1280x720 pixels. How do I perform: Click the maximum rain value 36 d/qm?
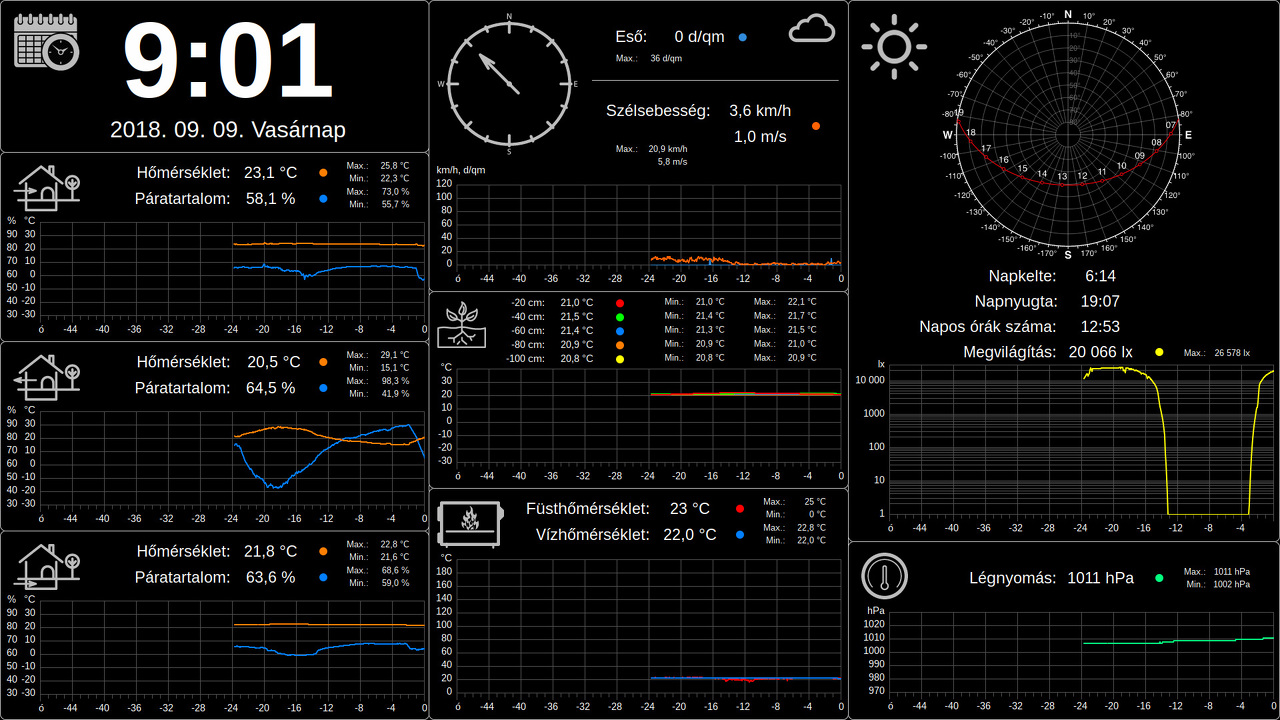667,59
